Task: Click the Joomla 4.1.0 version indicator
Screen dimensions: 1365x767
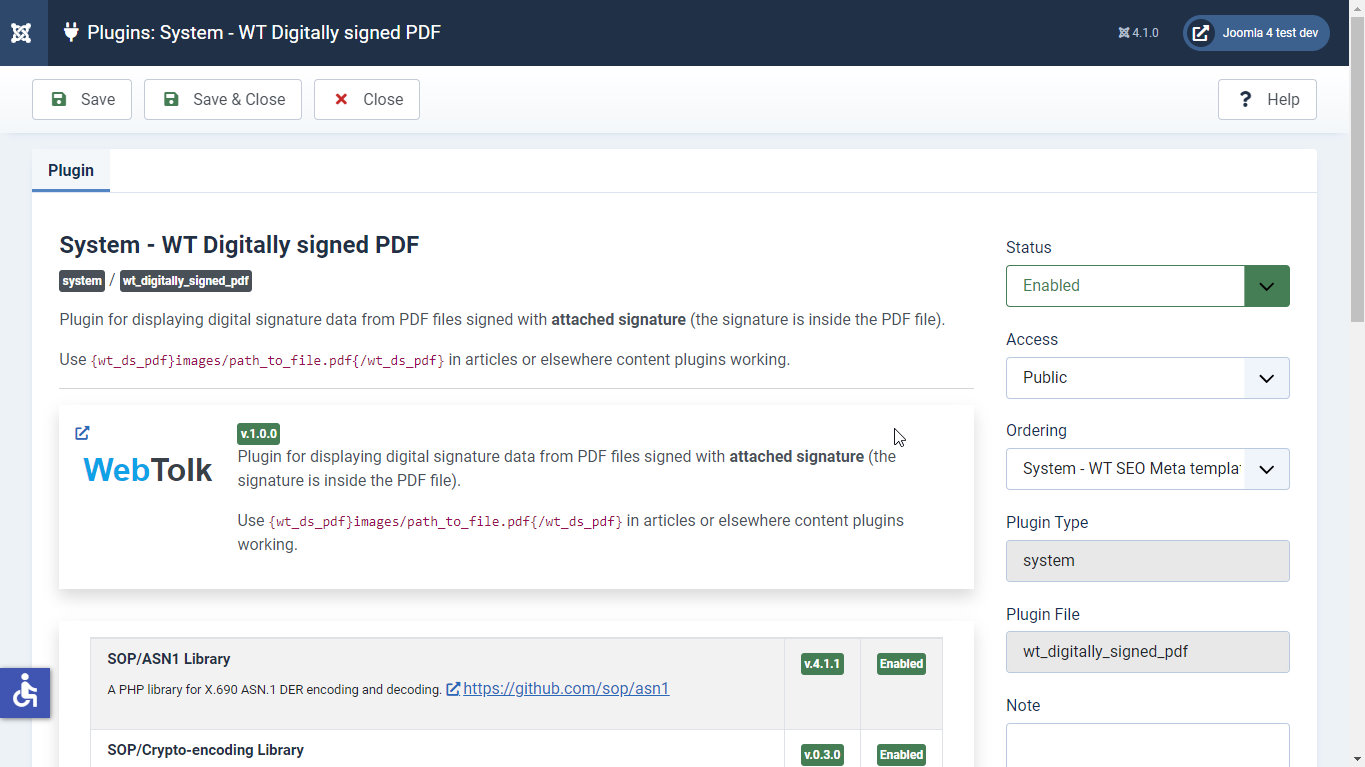Action: click(1138, 33)
